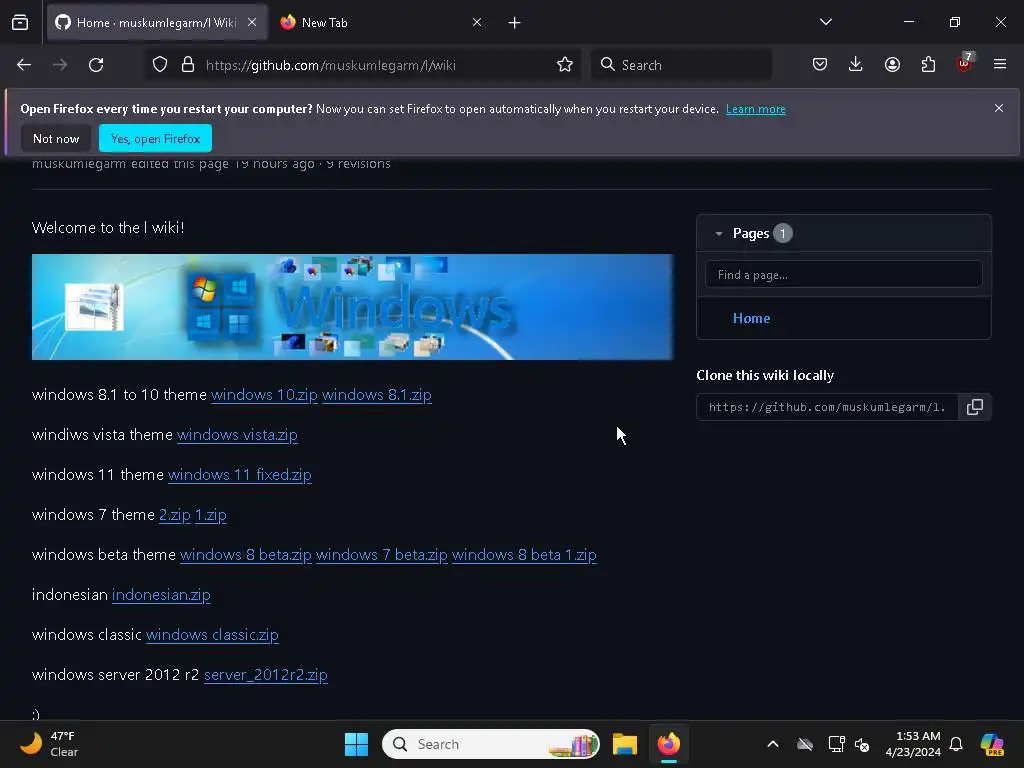Image resolution: width=1024 pixels, height=768 pixels.
Task: Go back to previous page
Action: 24,65
